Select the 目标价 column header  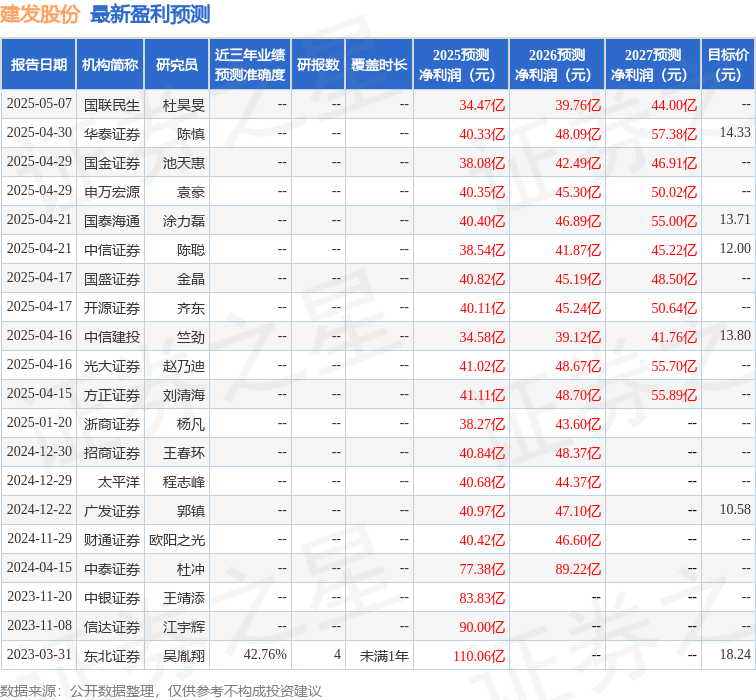pos(729,65)
